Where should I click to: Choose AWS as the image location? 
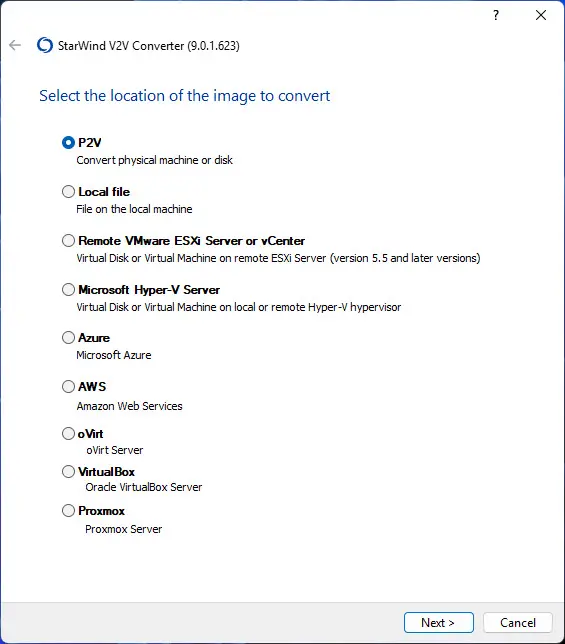tap(68, 386)
